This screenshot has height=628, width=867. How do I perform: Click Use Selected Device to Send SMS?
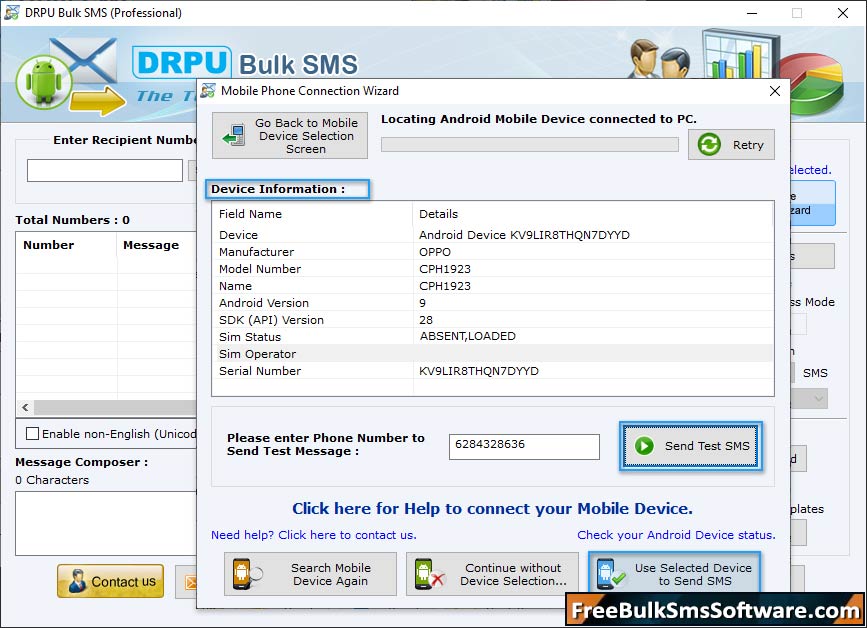[x=675, y=574]
